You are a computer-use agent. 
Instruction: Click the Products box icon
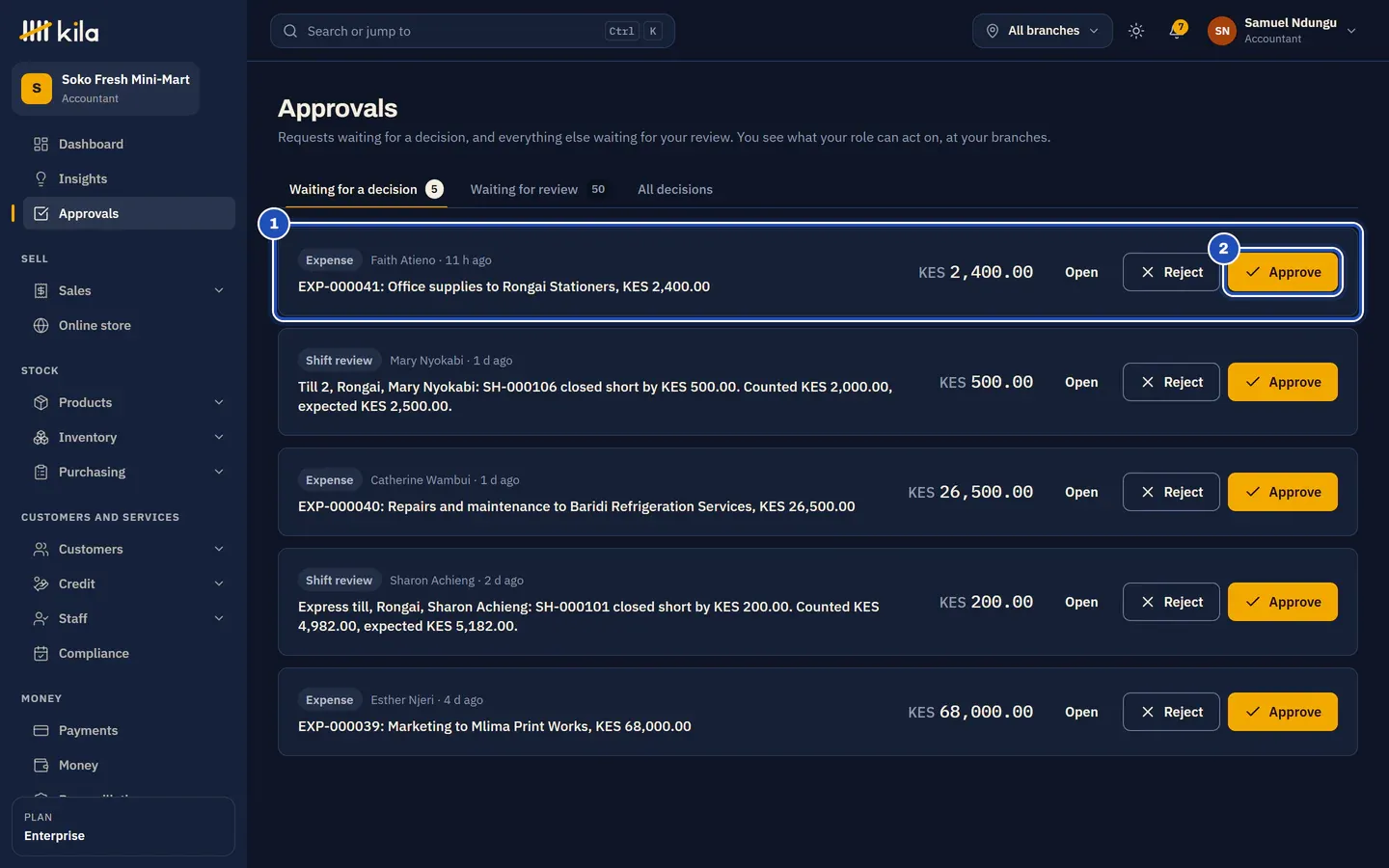click(41, 402)
